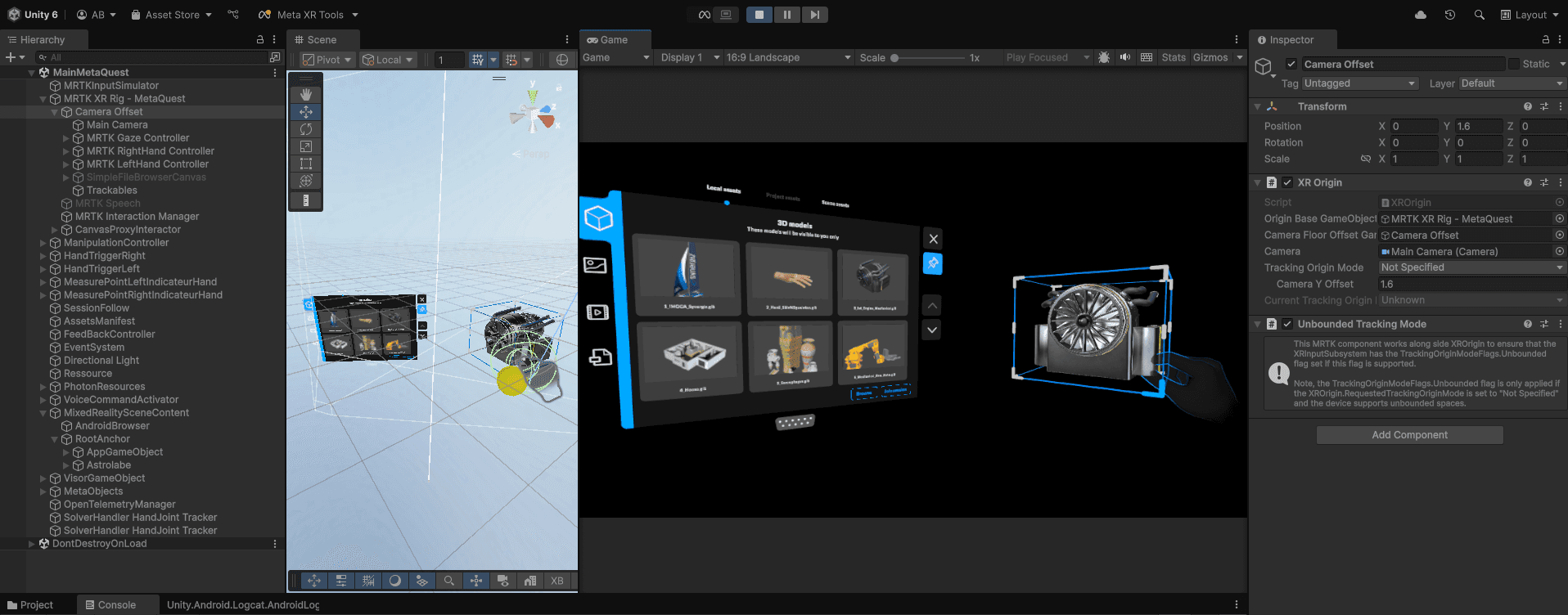Open the Unity cloud services icon
The image size is (1568, 615).
(x=1421, y=15)
